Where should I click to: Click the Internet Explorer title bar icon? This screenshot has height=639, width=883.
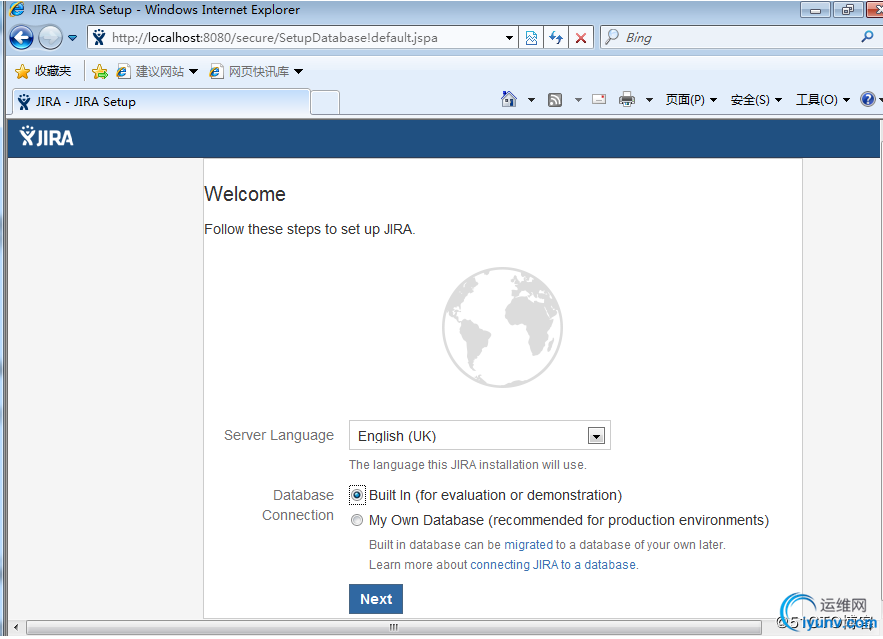(x=17, y=10)
